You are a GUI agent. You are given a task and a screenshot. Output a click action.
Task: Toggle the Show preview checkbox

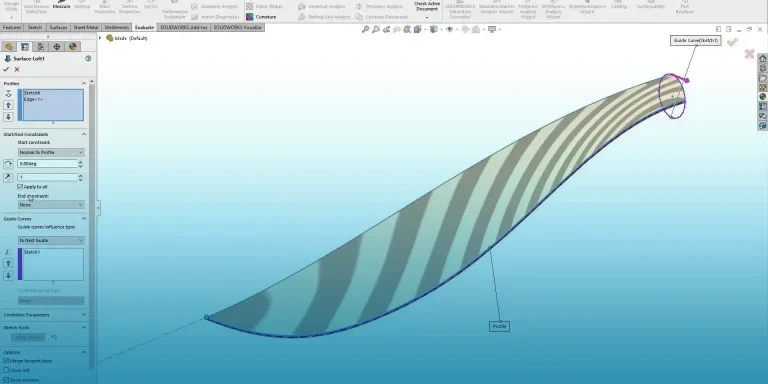(x=6, y=380)
